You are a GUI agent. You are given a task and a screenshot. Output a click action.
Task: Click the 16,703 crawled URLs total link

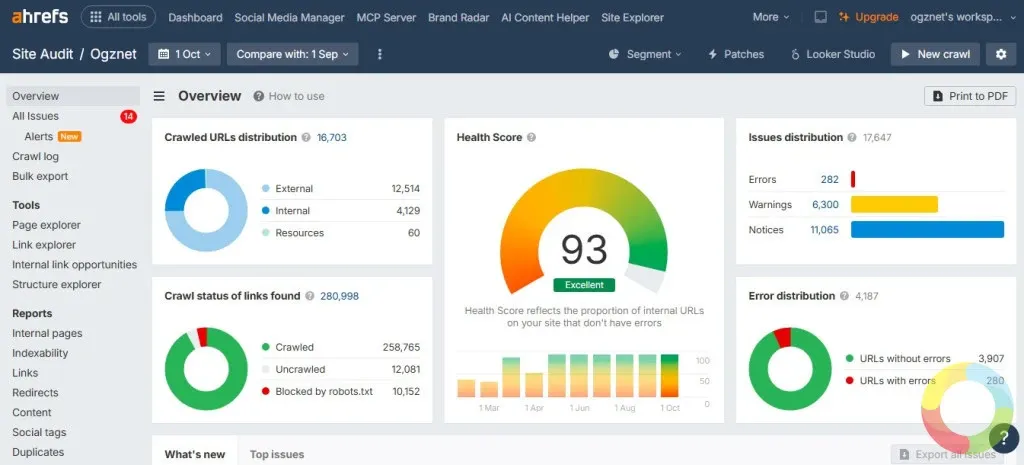coord(332,137)
